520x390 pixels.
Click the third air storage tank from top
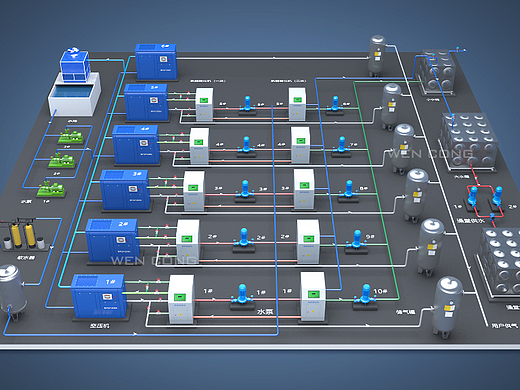(x=403, y=148)
